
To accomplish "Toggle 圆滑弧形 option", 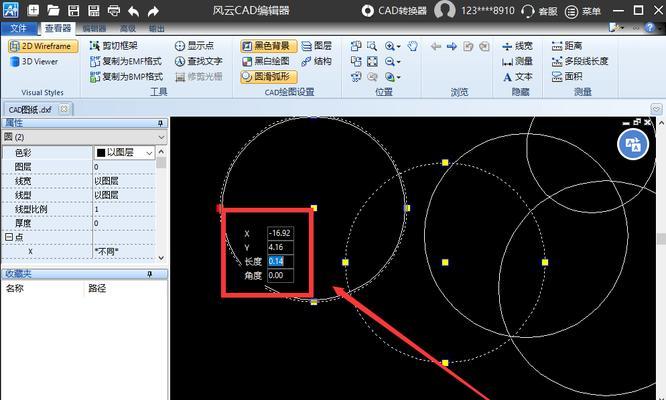I will [x=268, y=77].
